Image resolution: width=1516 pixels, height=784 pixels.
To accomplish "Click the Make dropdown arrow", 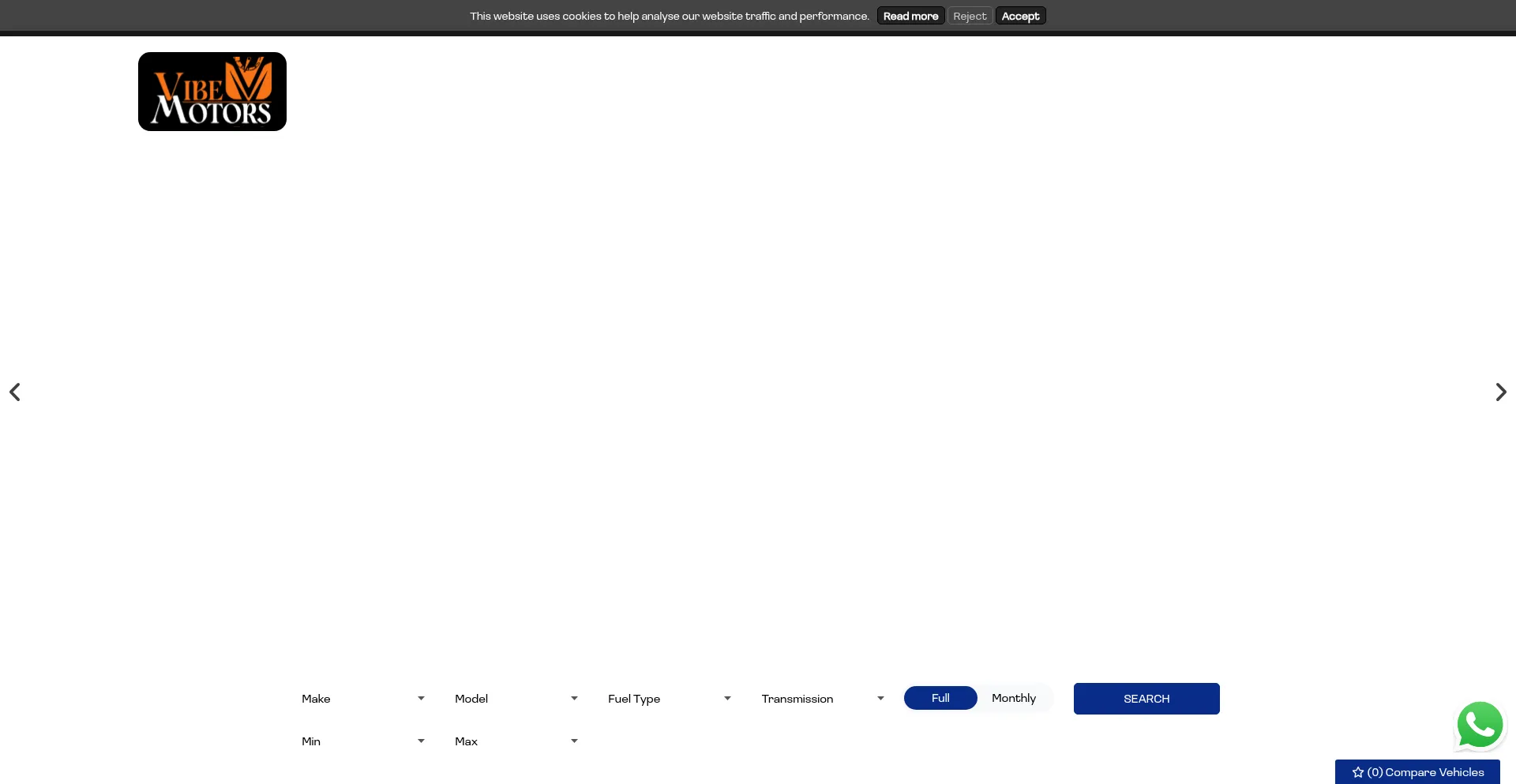I will [421, 699].
